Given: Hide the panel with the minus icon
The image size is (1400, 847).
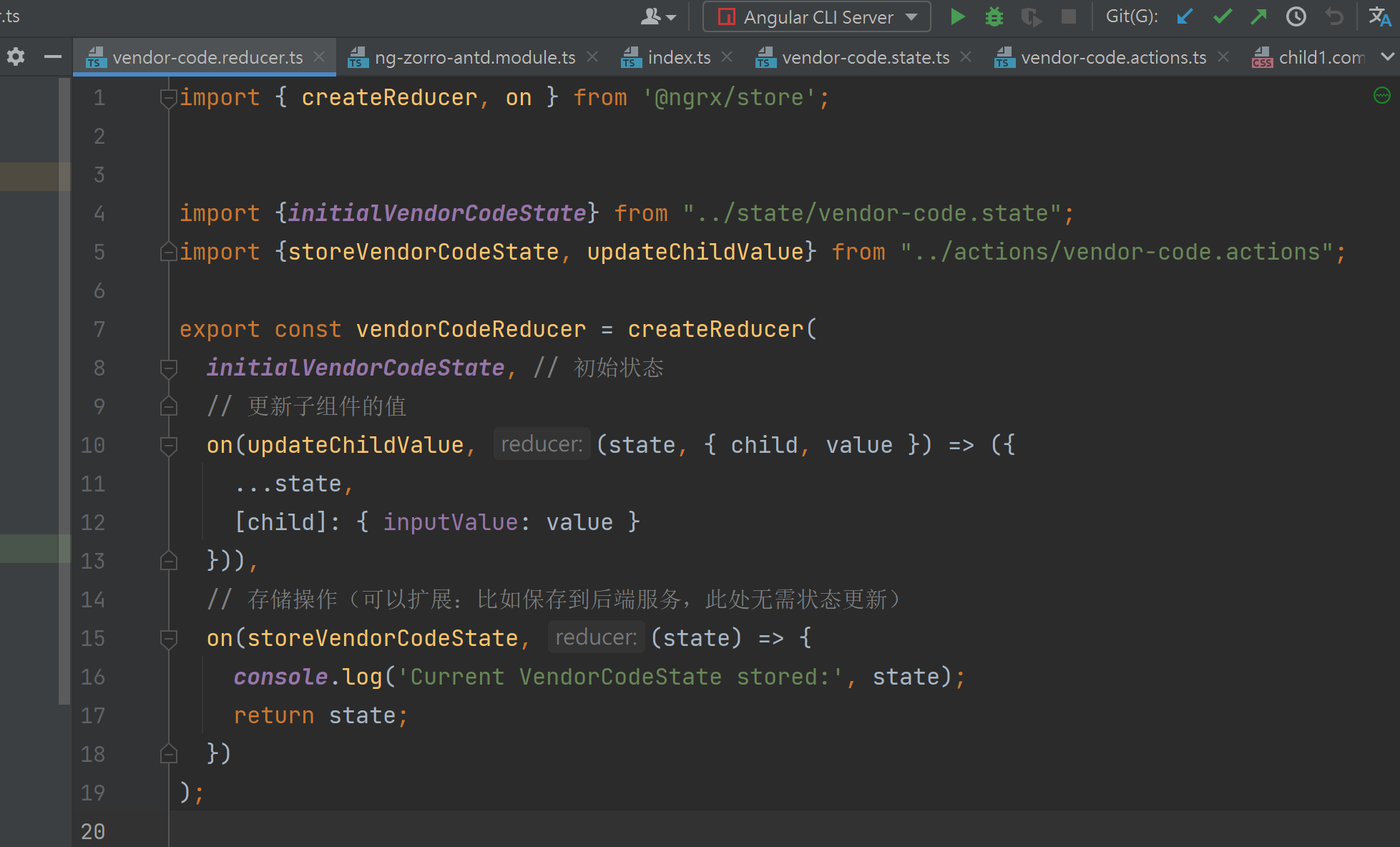Looking at the screenshot, I should [x=52, y=57].
